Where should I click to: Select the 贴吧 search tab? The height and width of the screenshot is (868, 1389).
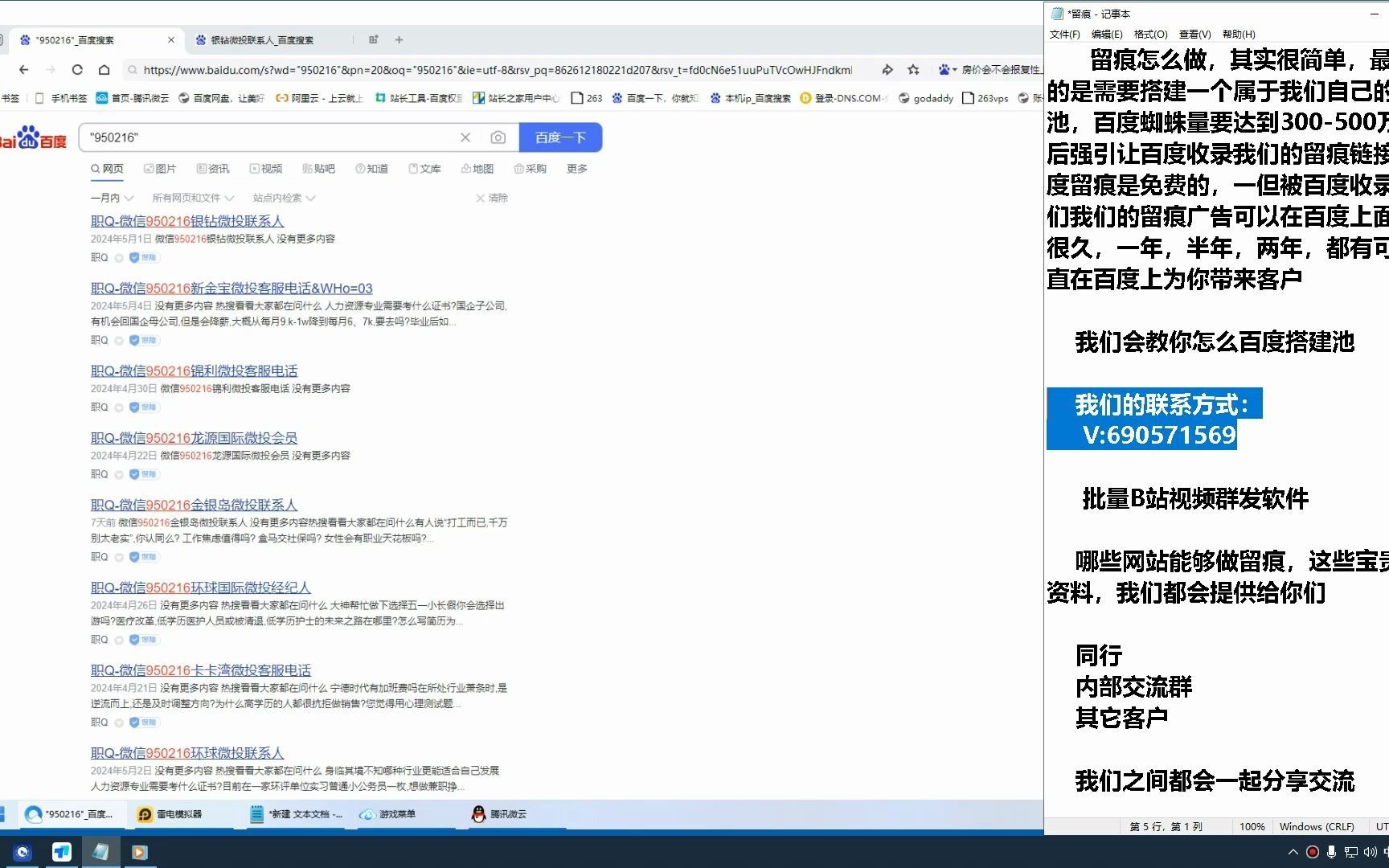[x=319, y=169]
